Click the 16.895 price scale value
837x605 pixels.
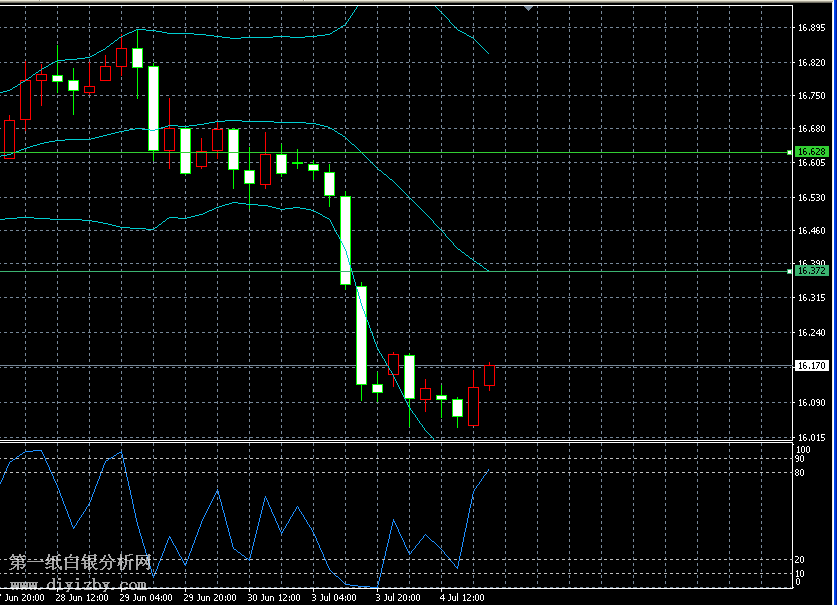[810, 28]
